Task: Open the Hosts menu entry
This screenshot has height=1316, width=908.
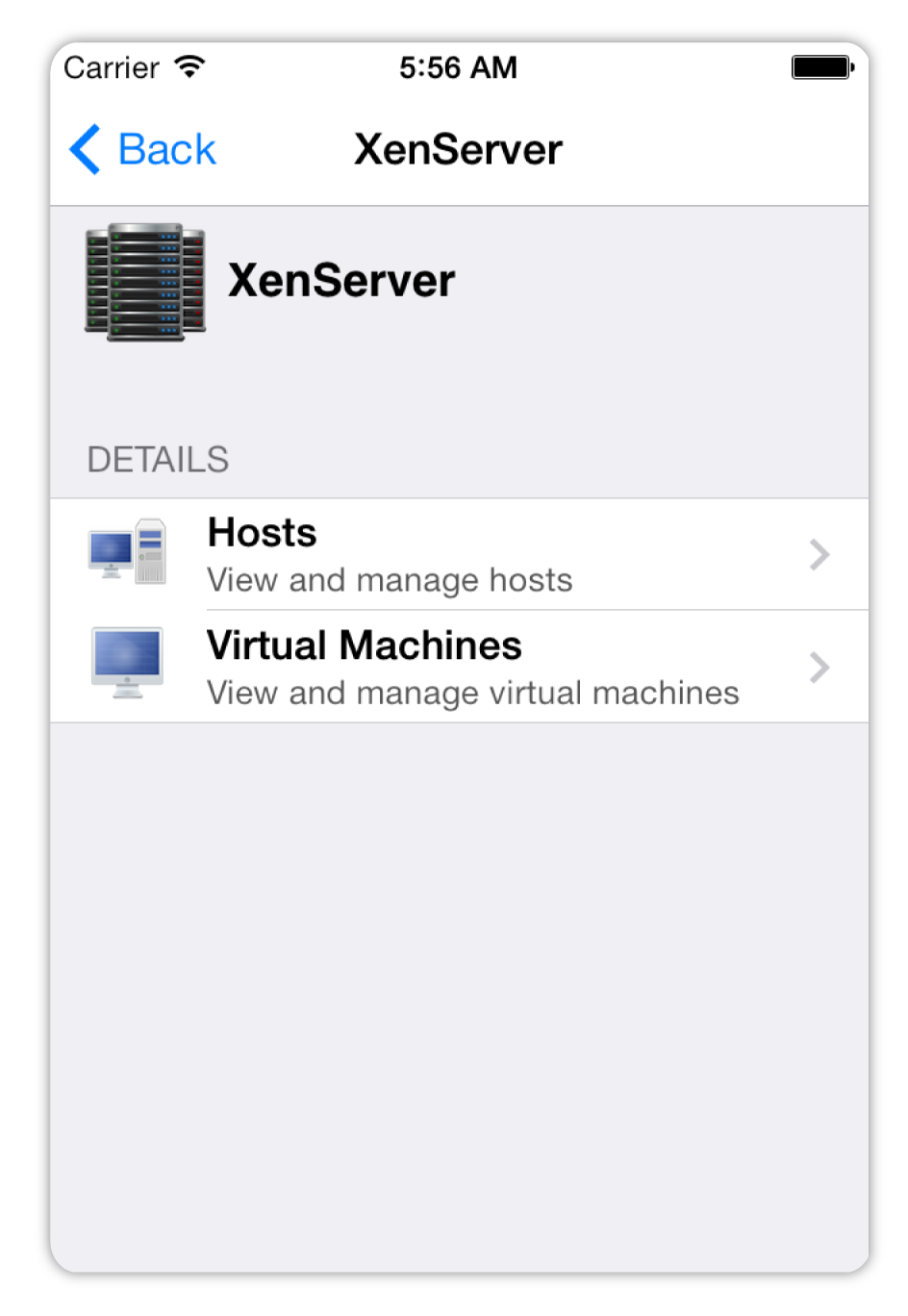Action: coord(459,554)
